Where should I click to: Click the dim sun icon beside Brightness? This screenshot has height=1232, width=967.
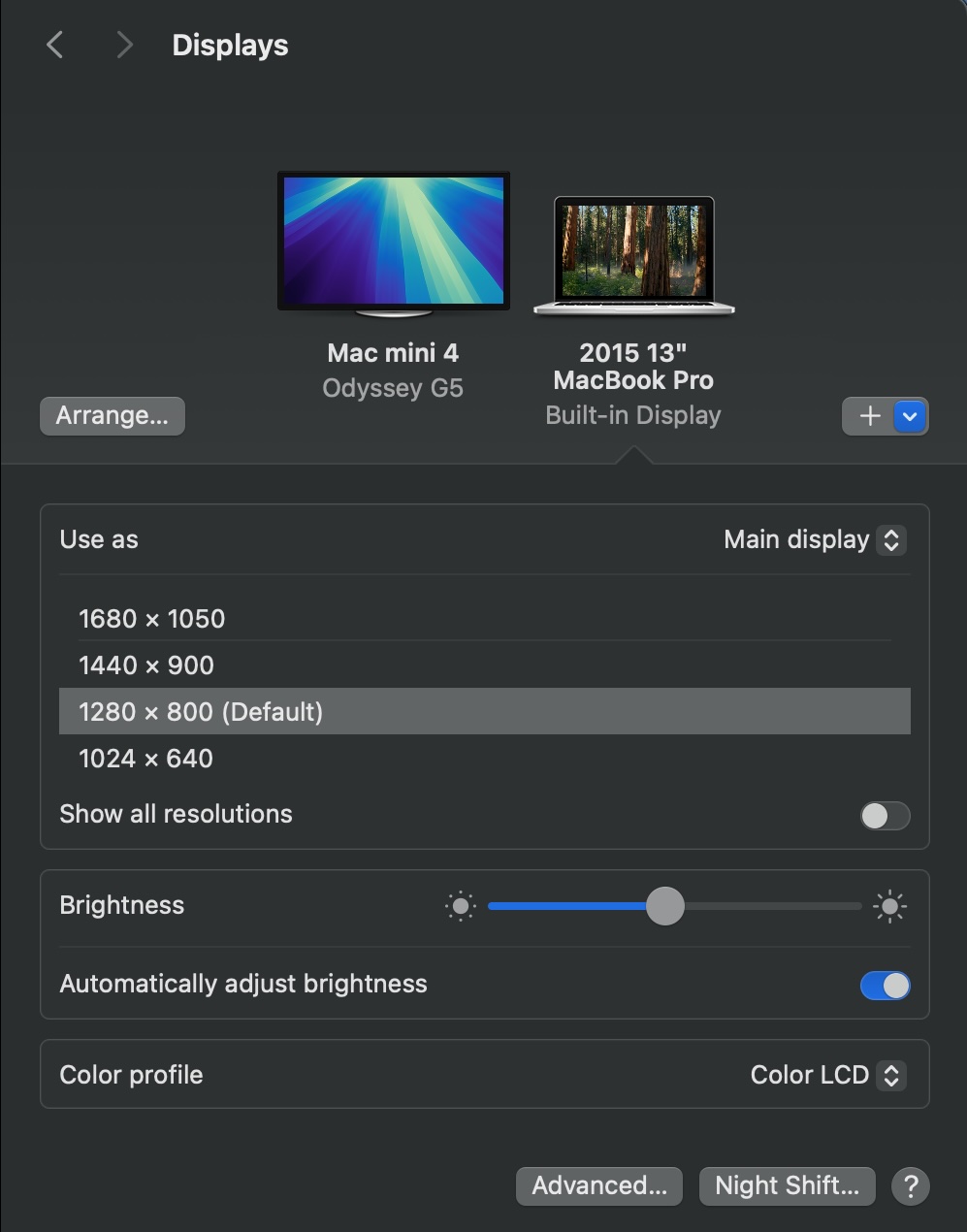(x=461, y=907)
